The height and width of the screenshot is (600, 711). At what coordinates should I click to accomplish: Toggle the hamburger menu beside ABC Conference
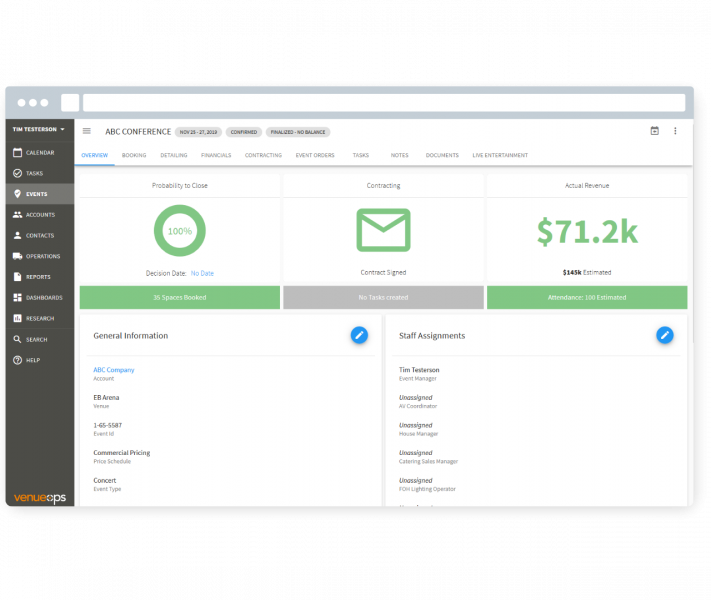(87, 131)
